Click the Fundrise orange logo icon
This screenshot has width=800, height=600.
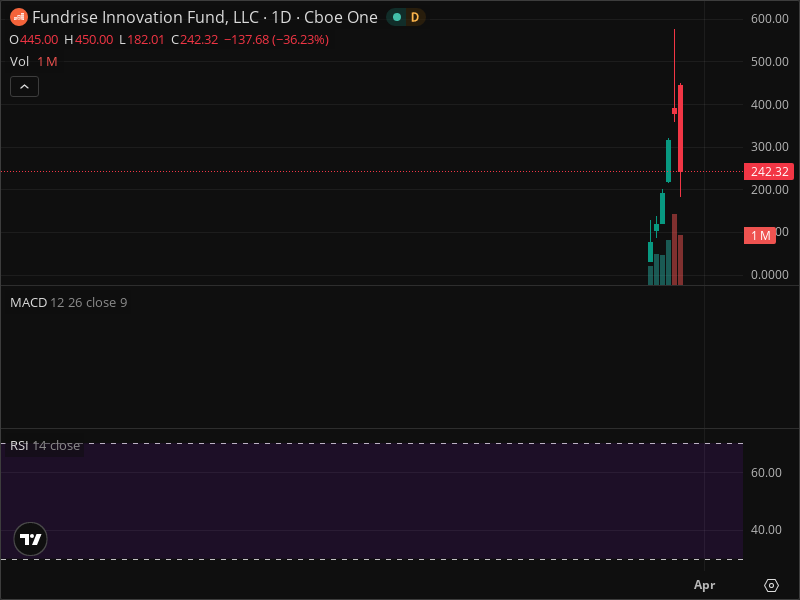pos(19,17)
